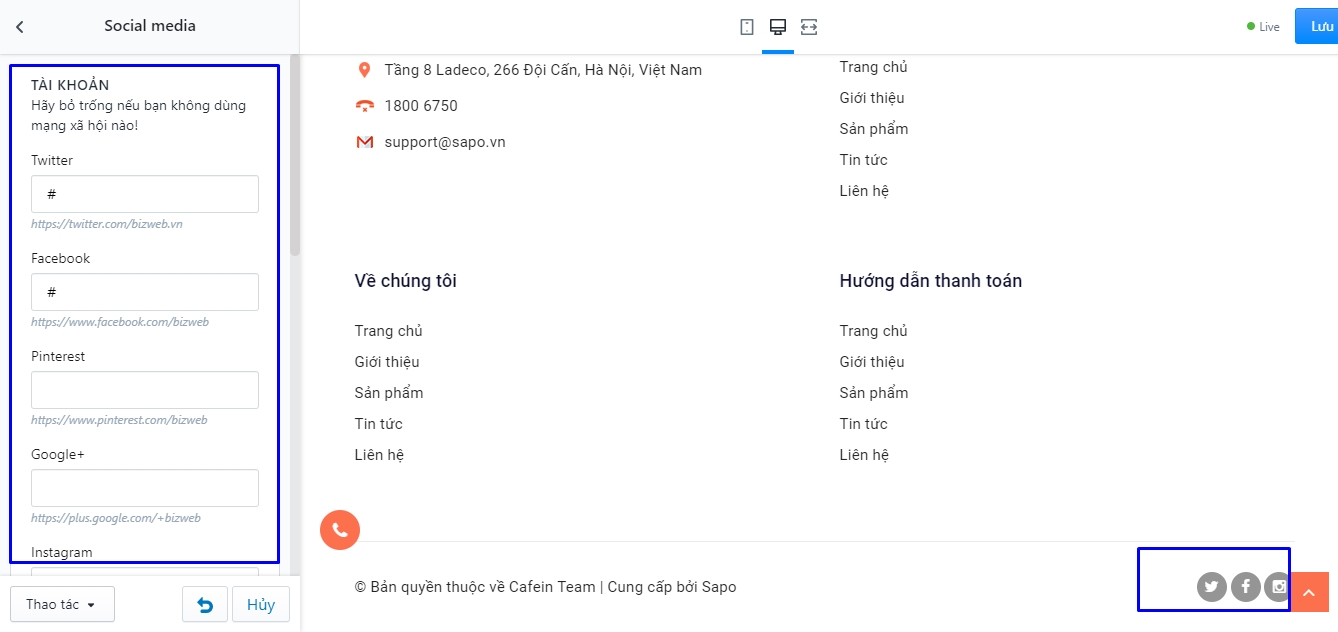The image size is (1338, 632).
Task: Switch to mobile preview icon
Action: [747, 27]
